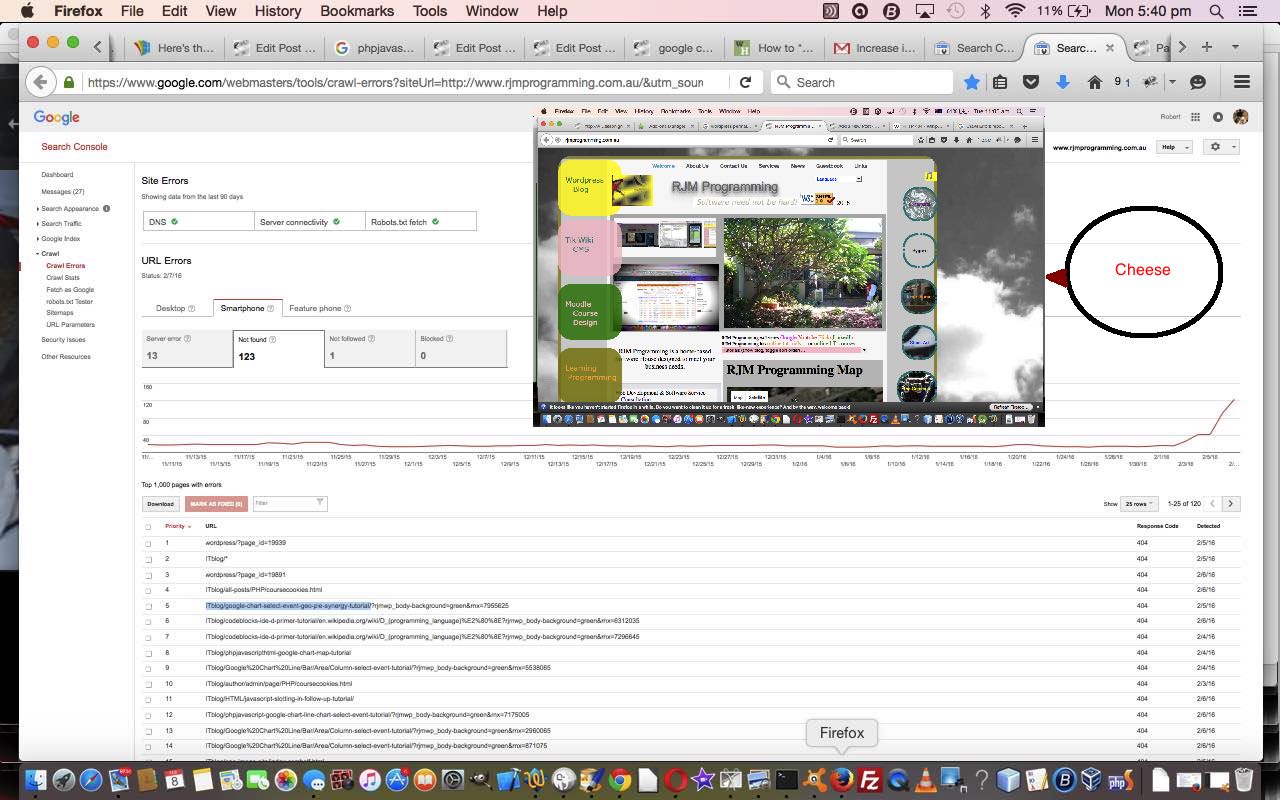Click the chat smiley icon in toolbar
The image size is (1280, 800).
coord(1198,82)
